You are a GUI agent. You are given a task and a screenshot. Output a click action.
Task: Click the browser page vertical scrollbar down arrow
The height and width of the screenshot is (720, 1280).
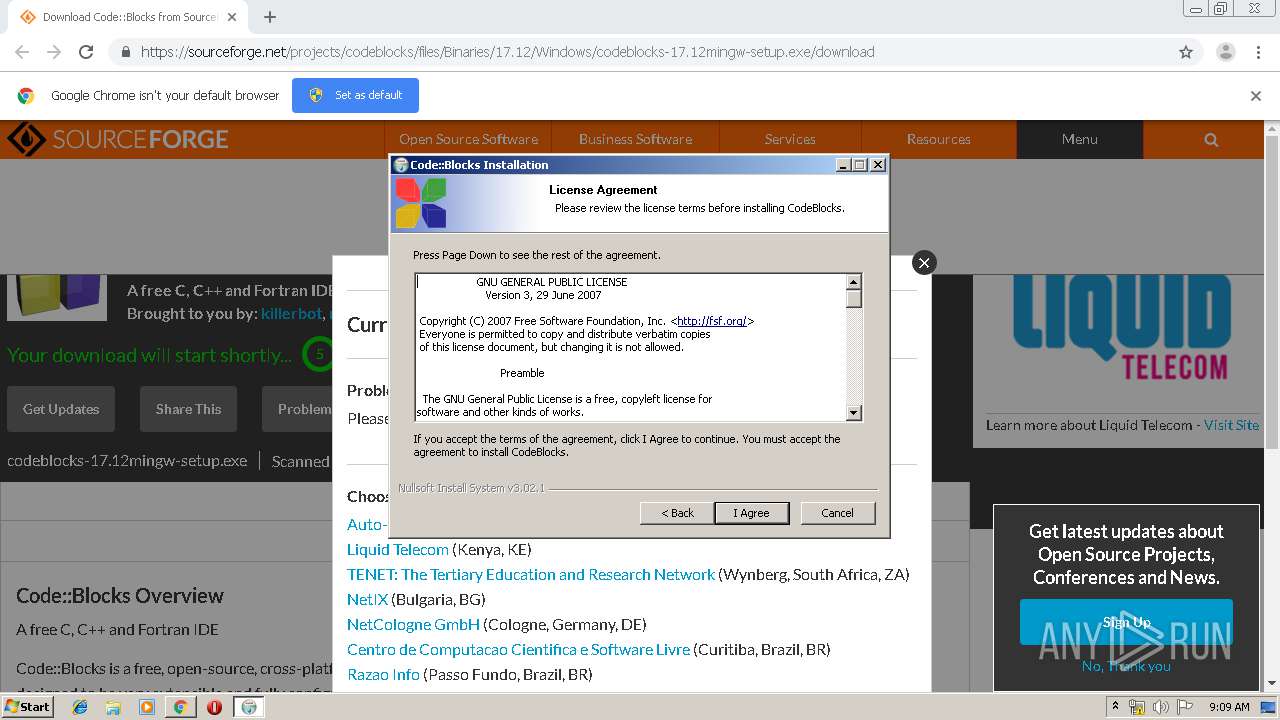(x=1272, y=683)
